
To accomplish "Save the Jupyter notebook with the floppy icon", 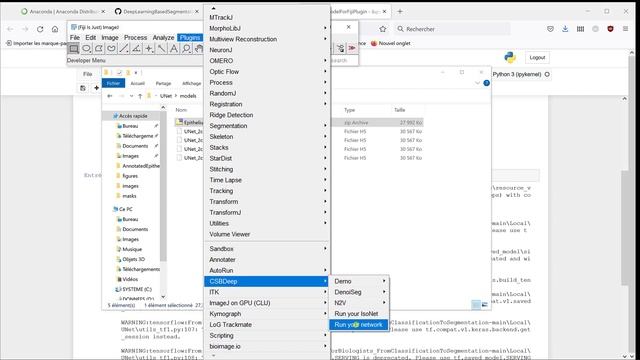I will click(83, 88).
